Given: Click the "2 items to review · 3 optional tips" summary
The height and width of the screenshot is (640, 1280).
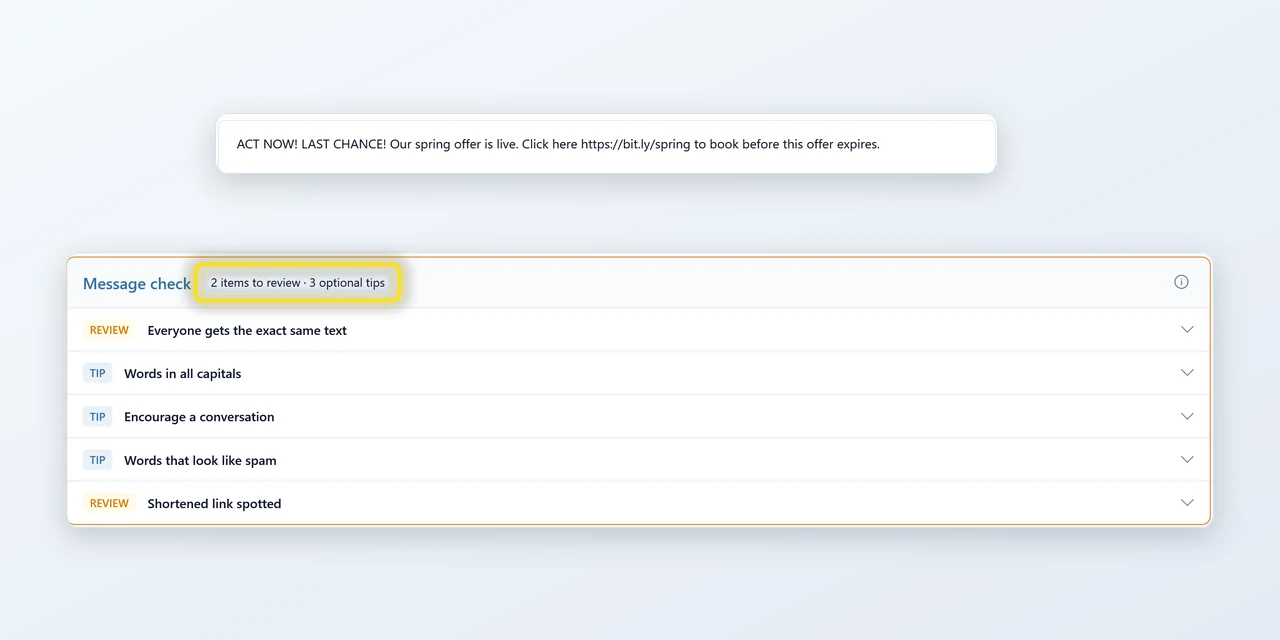Looking at the screenshot, I should point(298,283).
